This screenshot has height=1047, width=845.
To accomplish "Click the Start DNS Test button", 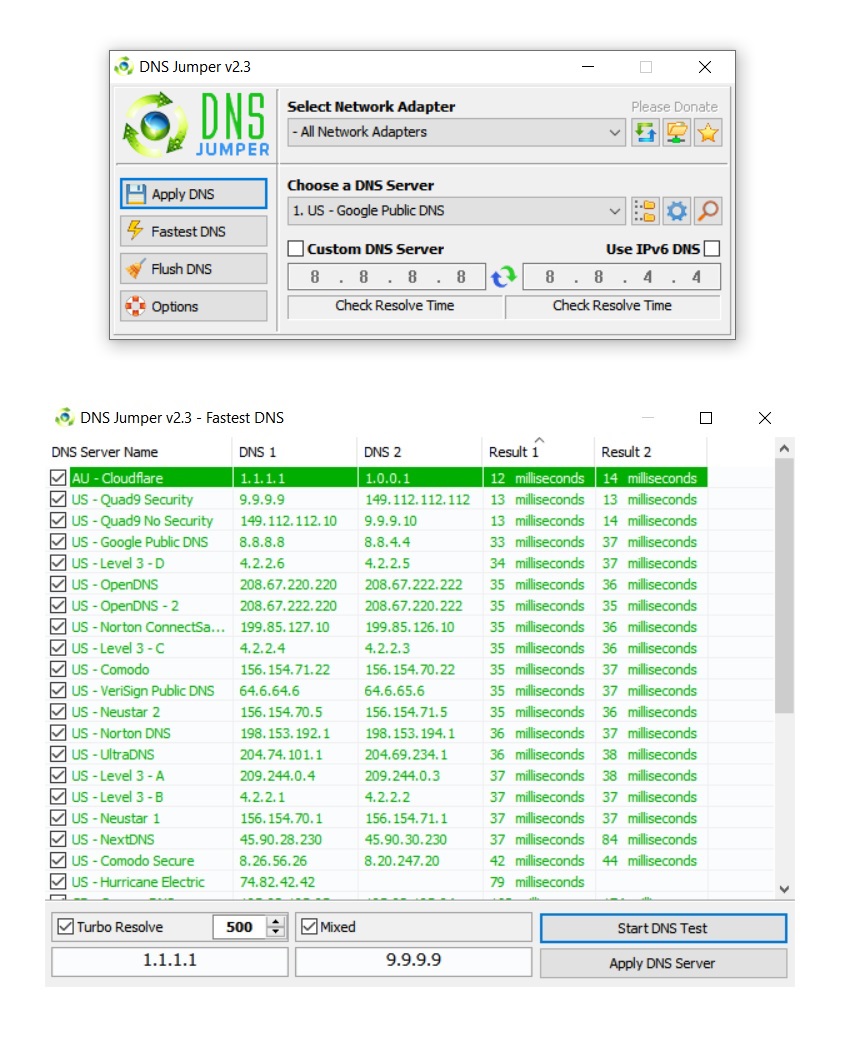I will click(x=663, y=928).
